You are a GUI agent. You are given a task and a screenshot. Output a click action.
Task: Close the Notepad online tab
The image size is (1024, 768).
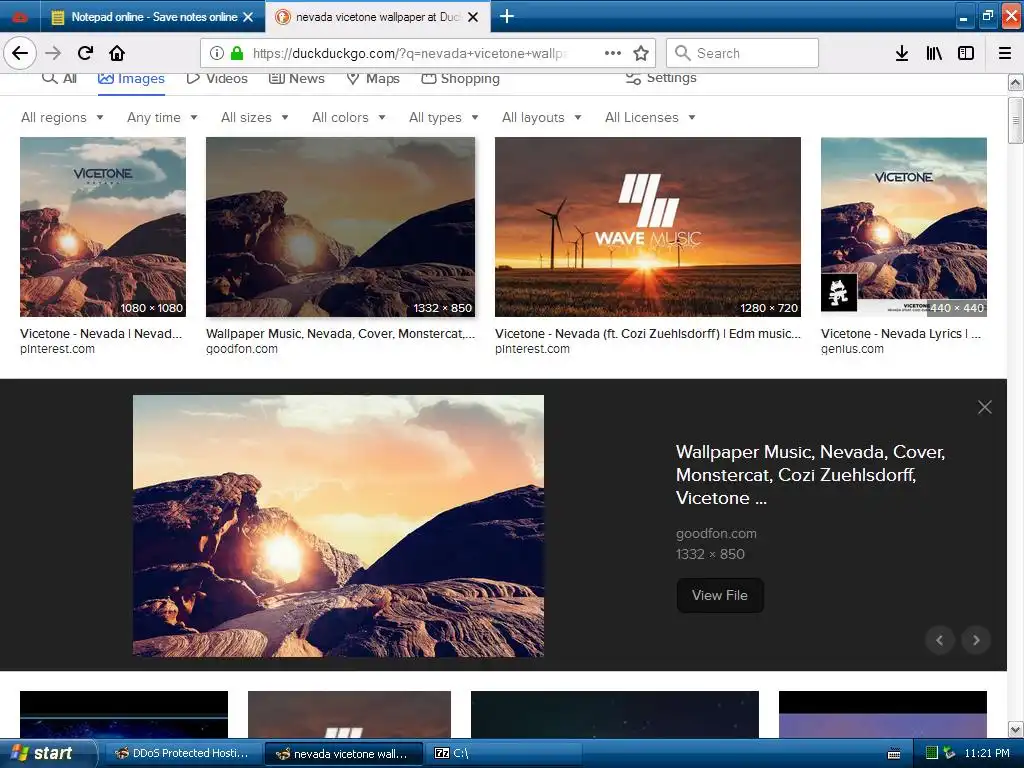[x=248, y=17]
